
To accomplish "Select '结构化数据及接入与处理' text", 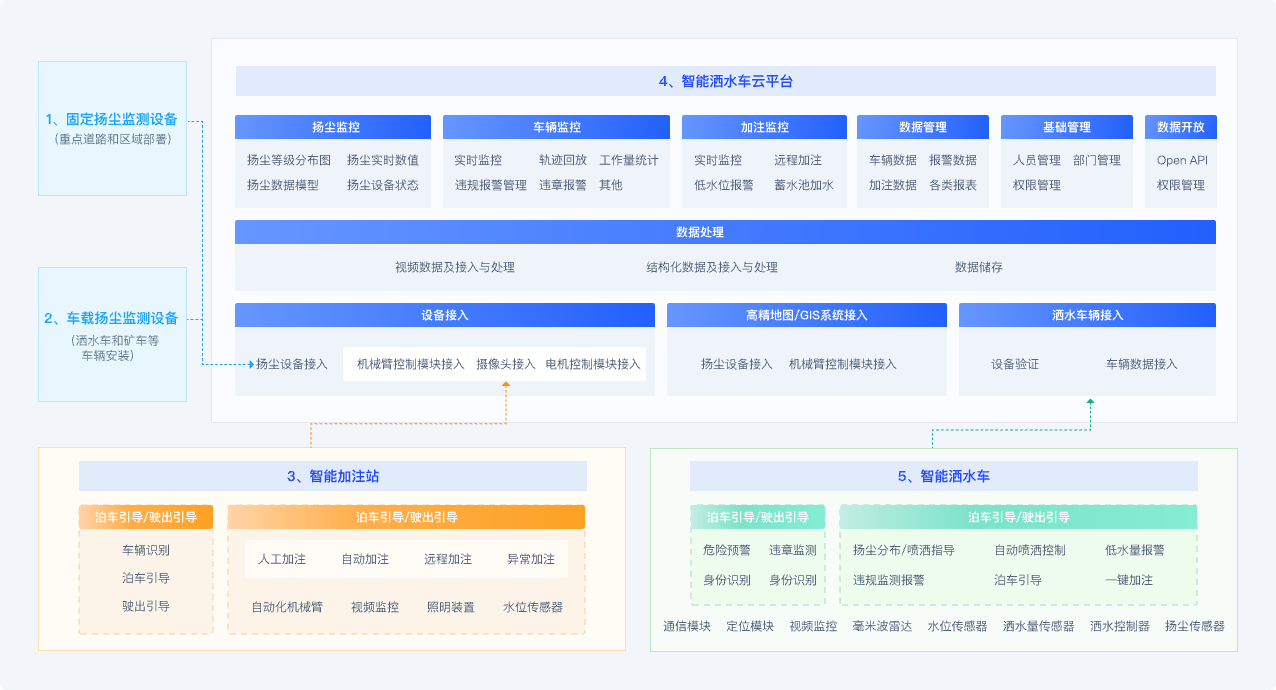I will (x=712, y=268).
